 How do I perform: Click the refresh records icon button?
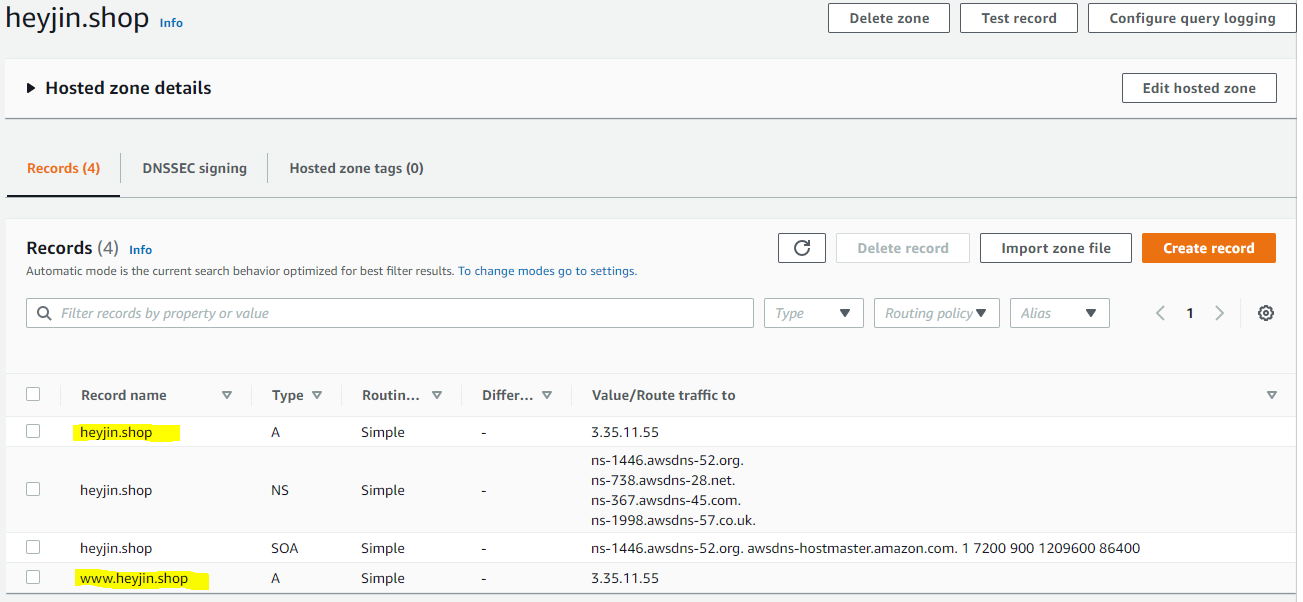(801, 248)
